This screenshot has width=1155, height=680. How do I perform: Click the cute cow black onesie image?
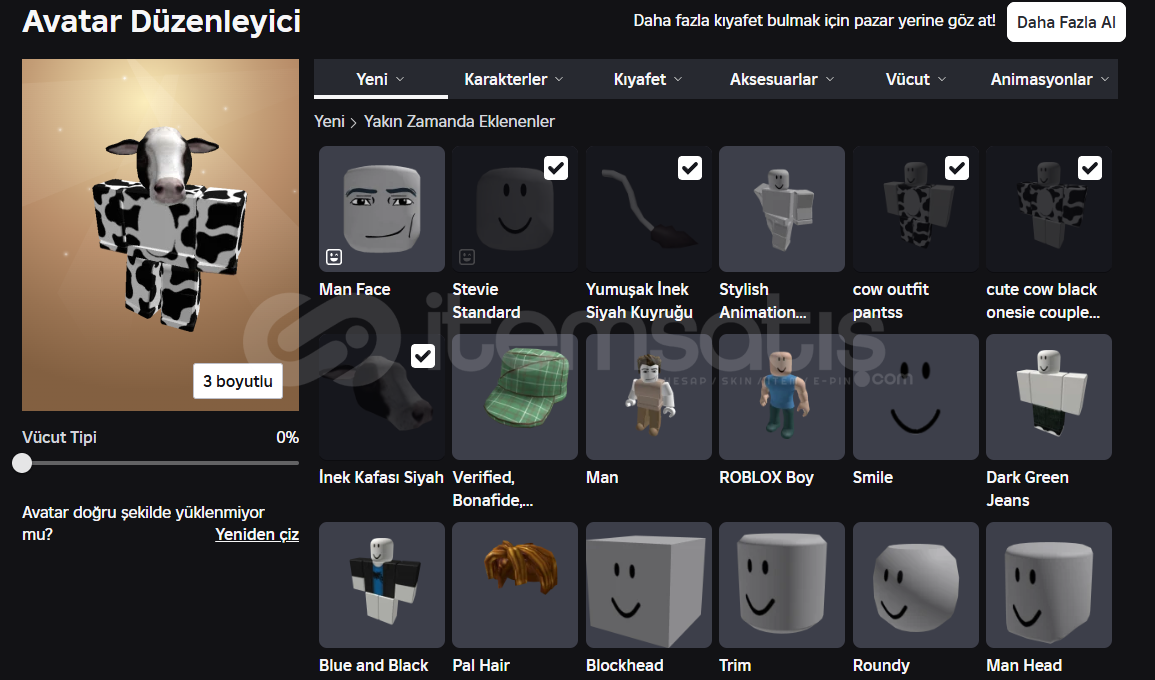pos(1049,208)
